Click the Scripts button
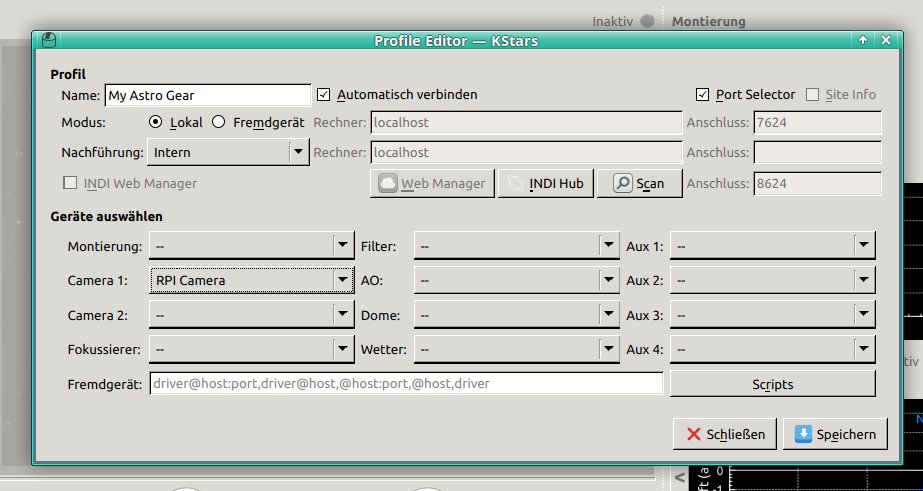 click(x=773, y=384)
